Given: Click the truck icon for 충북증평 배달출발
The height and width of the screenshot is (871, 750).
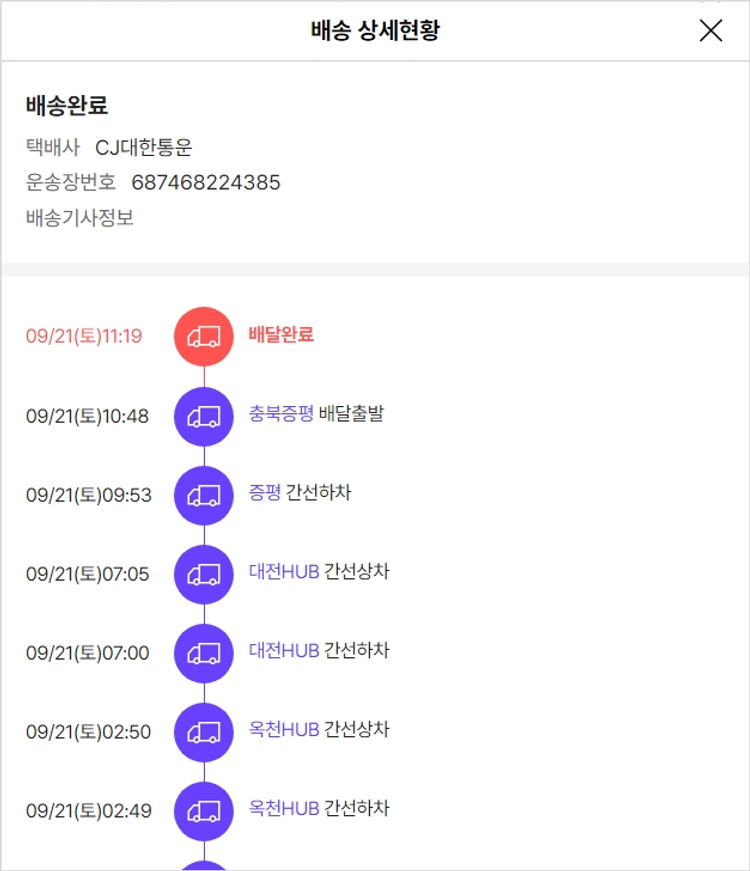Looking at the screenshot, I should coord(204,415).
